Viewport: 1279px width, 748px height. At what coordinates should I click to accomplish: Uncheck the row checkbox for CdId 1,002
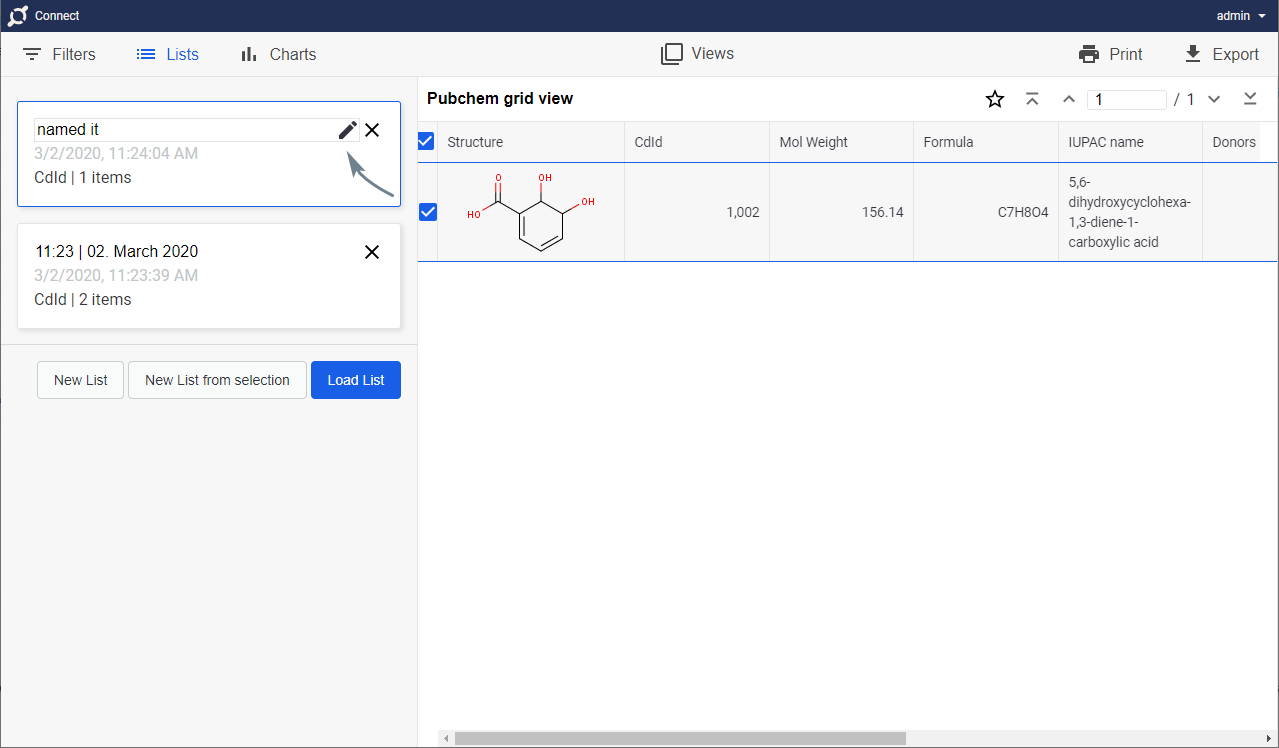pyautogui.click(x=428, y=212)
